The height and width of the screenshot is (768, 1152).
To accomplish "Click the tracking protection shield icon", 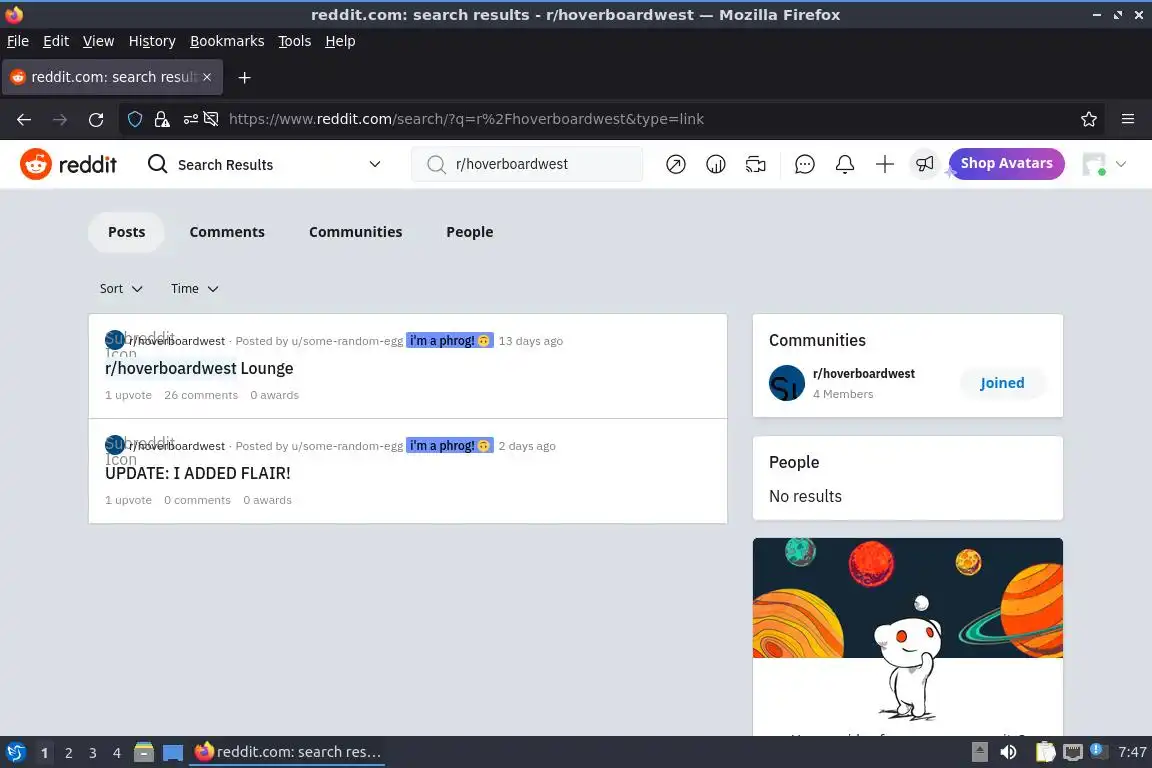I will pos(135,119).
